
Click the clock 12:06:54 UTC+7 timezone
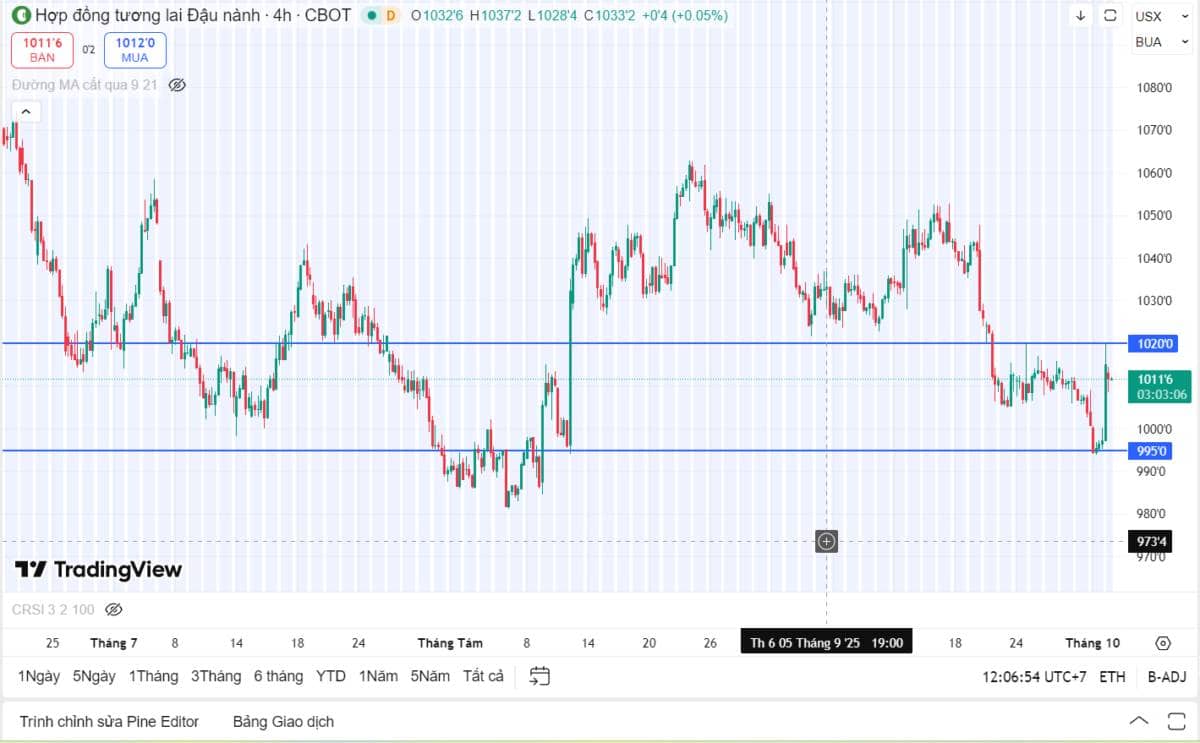1034,677
